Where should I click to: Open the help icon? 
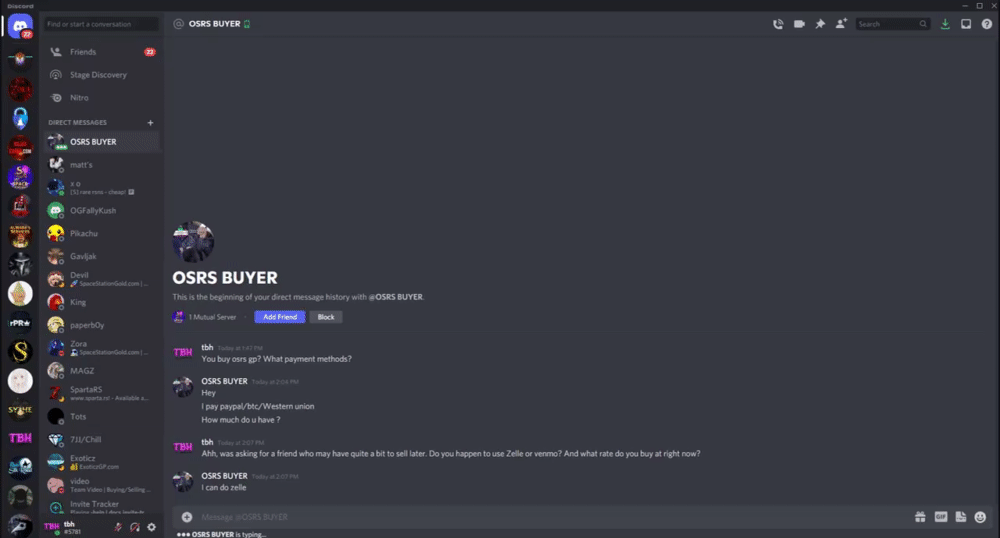tap(987, 24)
